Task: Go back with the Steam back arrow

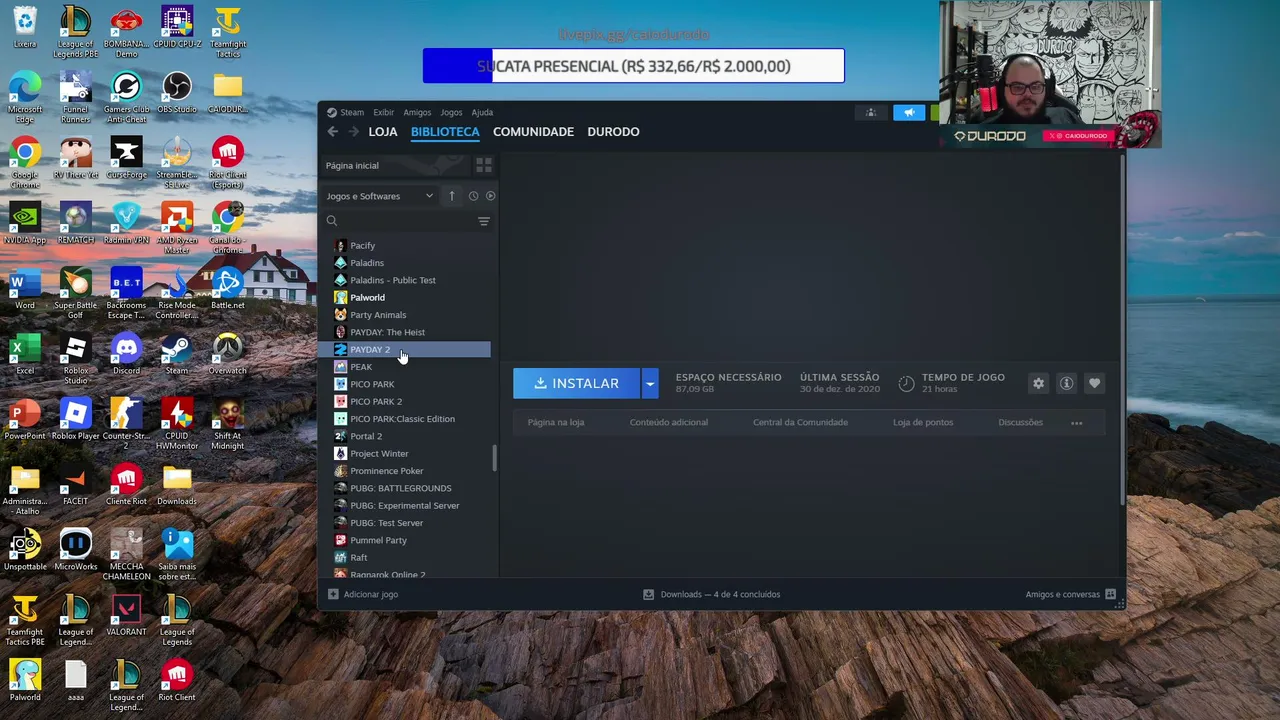Action: point(333,132)
